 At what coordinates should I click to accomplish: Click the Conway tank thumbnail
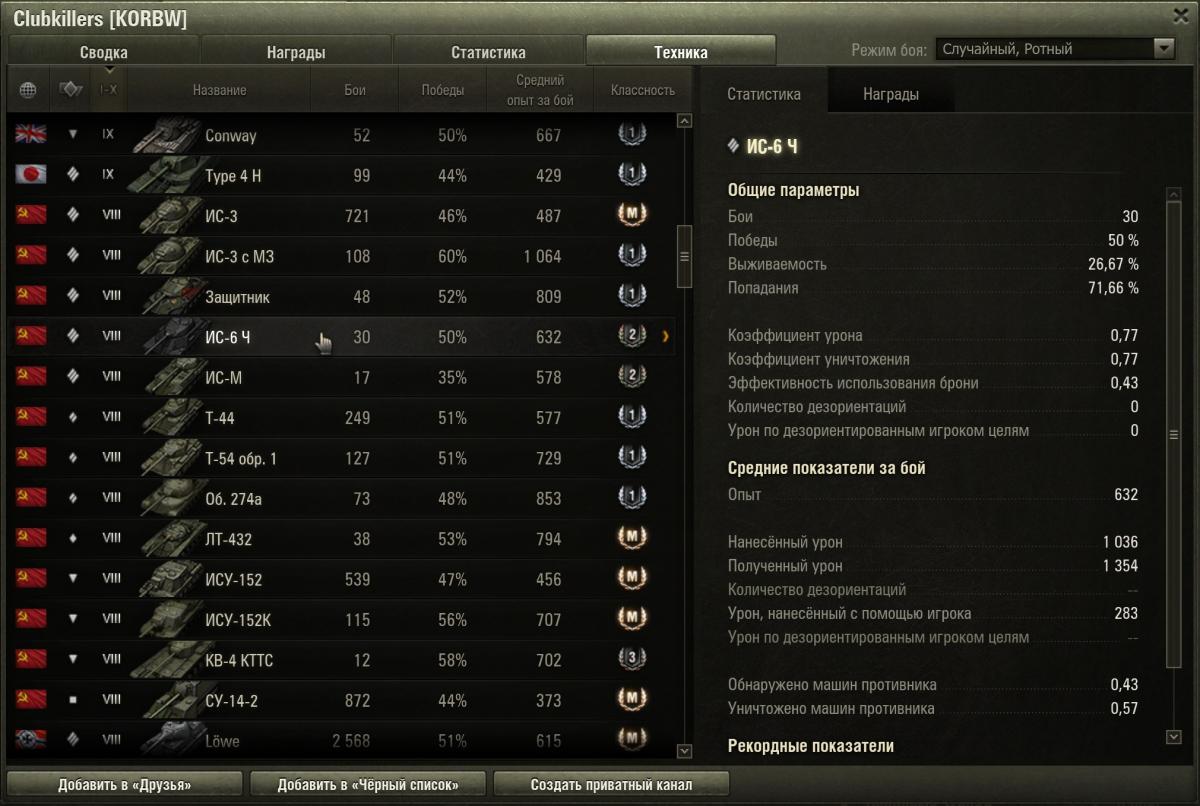point(165,135)
